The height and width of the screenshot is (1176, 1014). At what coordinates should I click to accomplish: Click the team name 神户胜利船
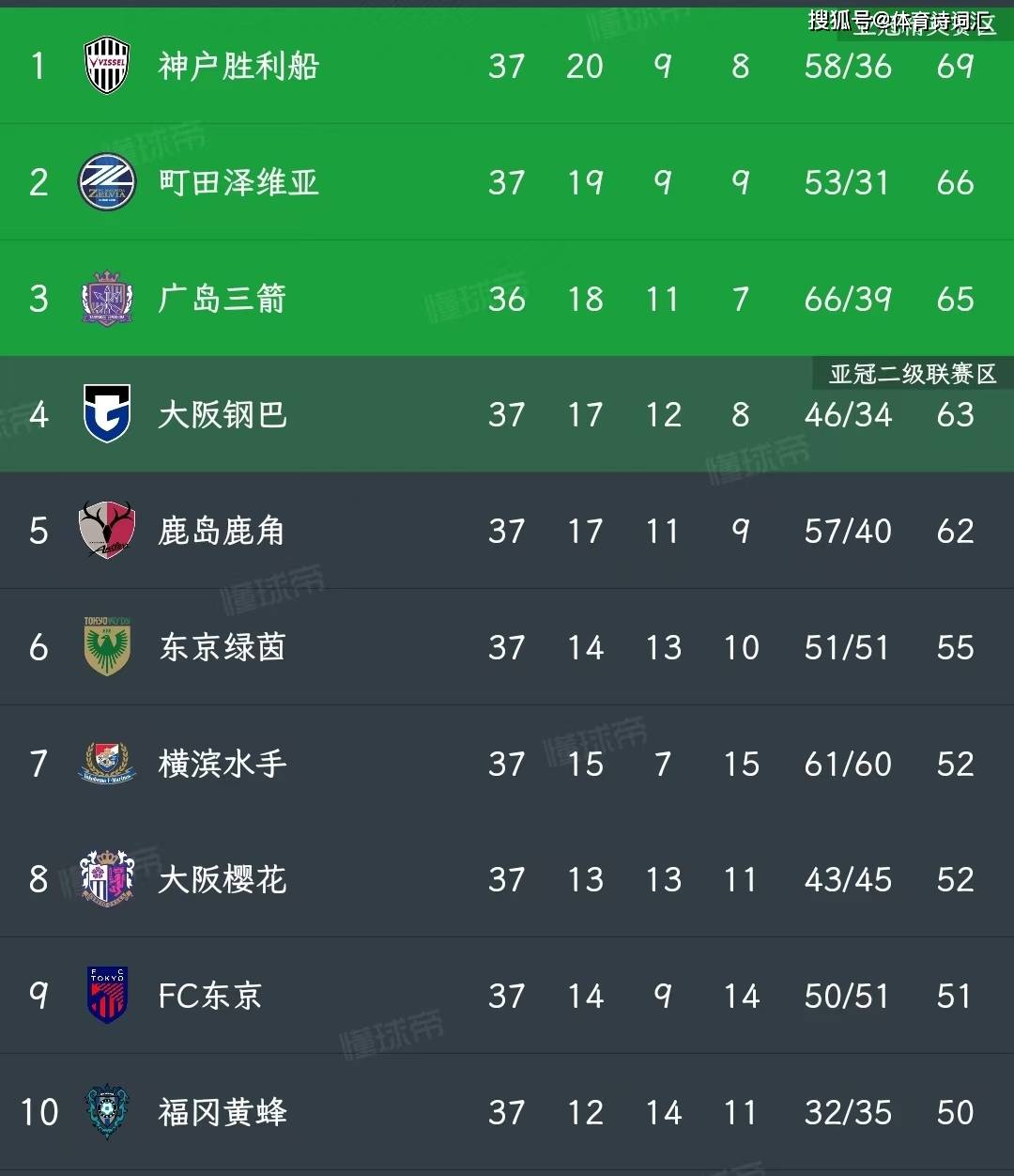point(238,66)
